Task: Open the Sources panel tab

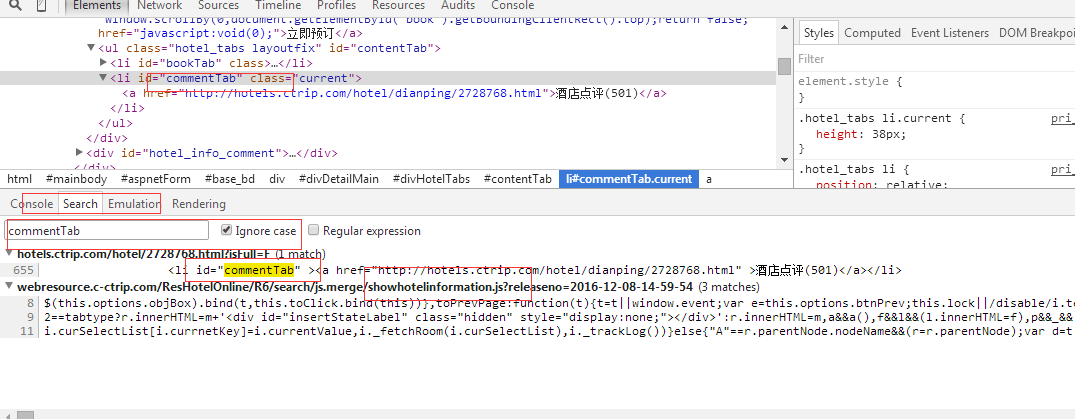Action: pyautogui.click(x=219, y=5)
